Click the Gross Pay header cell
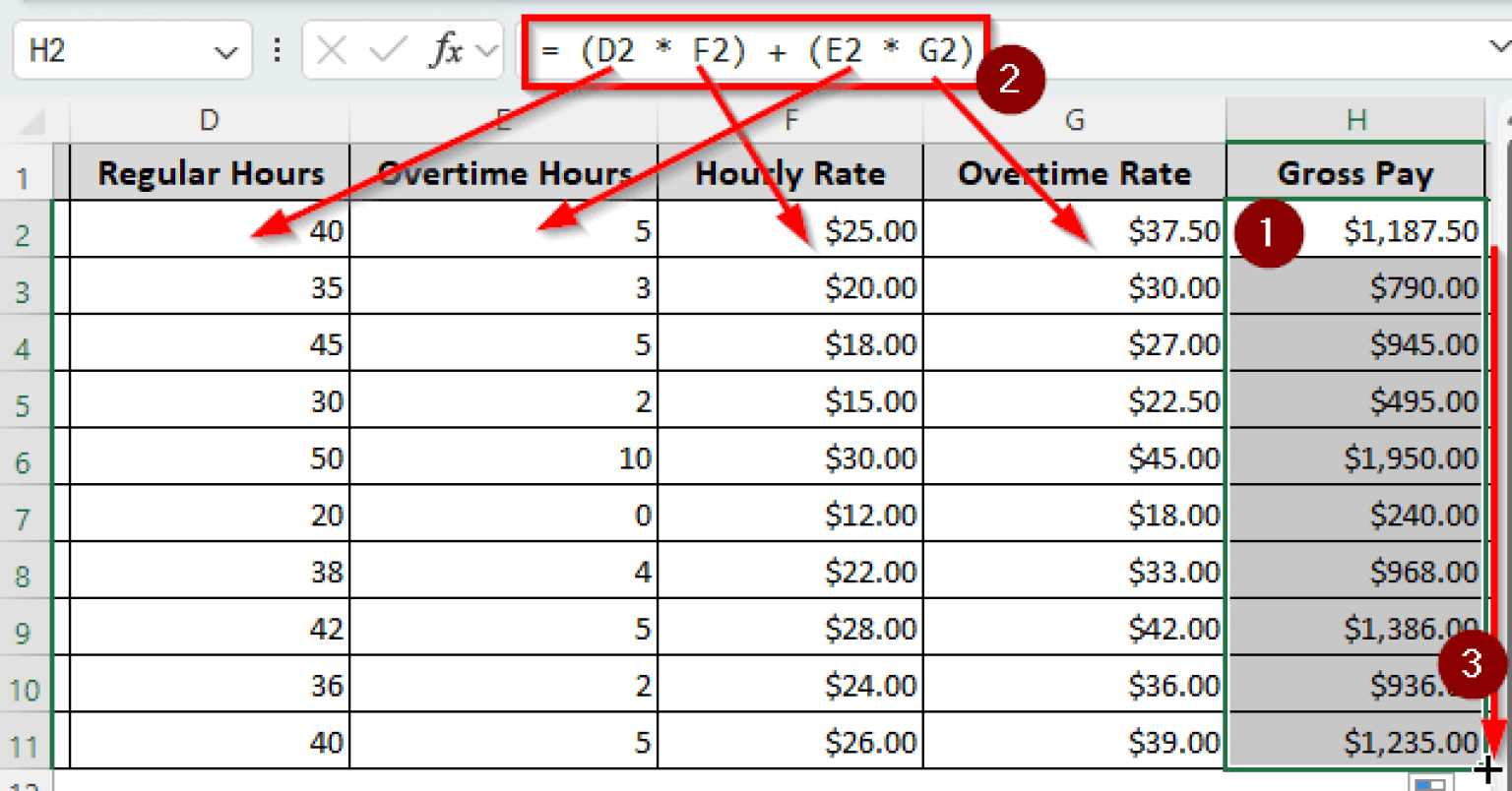The image size is (1512, 791). click(x=1356, y=173)
